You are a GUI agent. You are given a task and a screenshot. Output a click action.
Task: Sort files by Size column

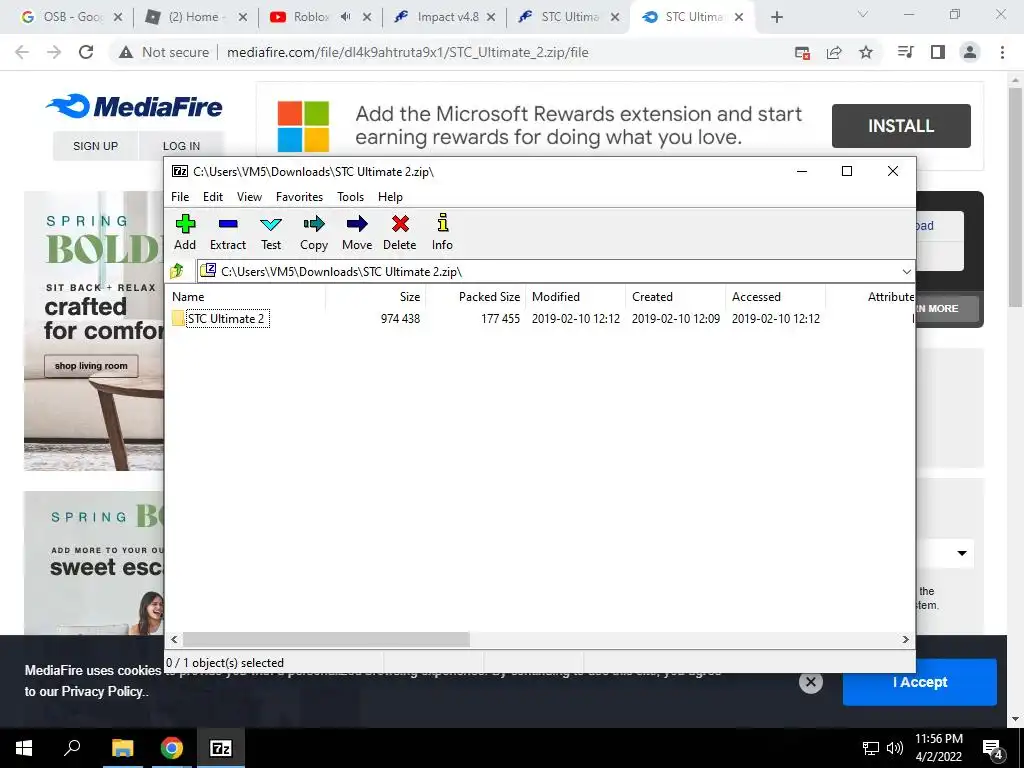coord(376,296)
